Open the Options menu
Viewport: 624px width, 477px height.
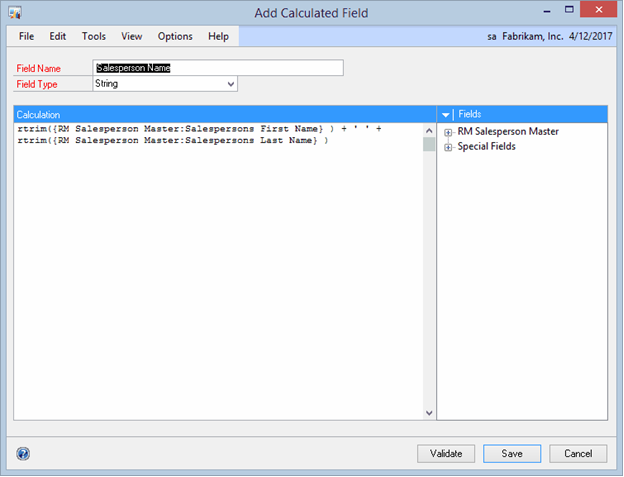pos(175,36)
